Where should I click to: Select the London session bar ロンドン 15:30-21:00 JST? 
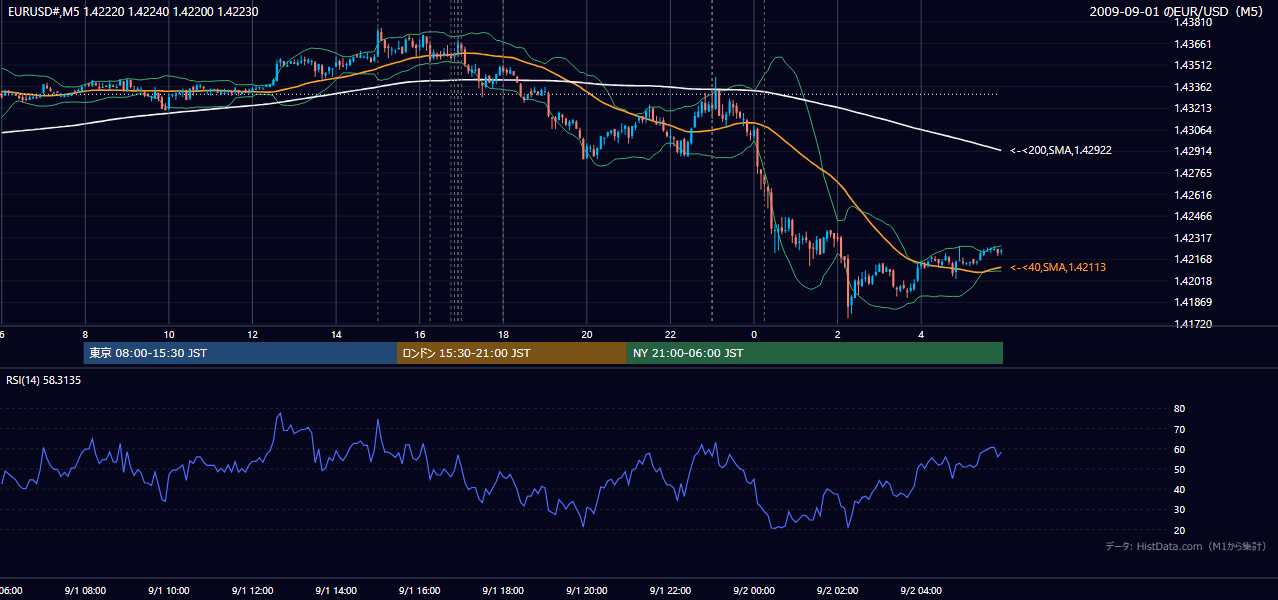tap(512, 353)
